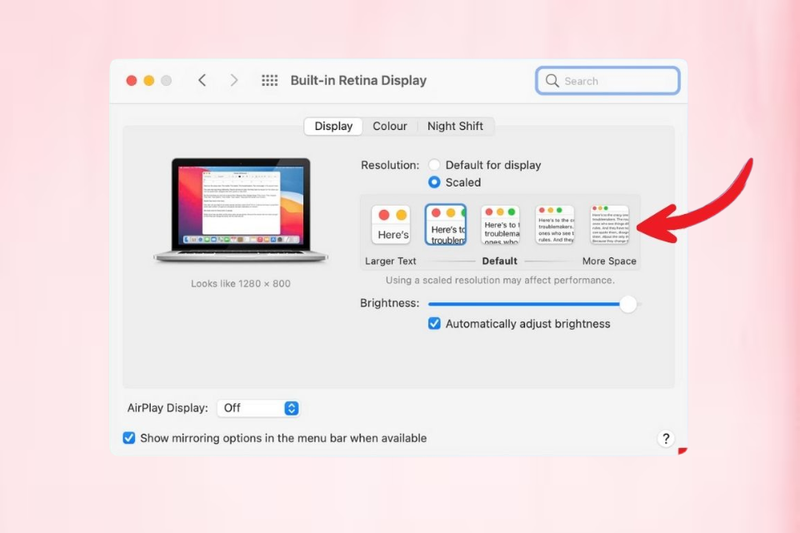Image resolution: width=800 pixels, height=533 pixels.
Task: Minimize the window with the yellow button
Action: click(149, 81)
